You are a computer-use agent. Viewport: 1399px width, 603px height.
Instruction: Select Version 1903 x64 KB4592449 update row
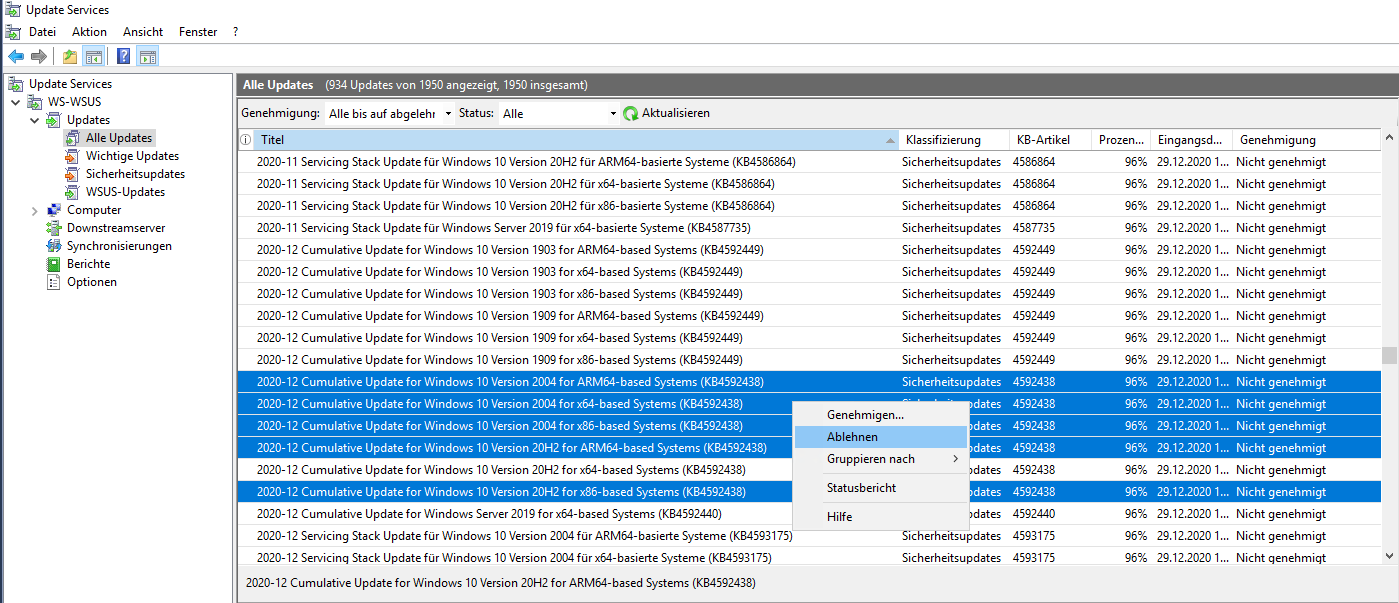pyautogui.click(x=809, y=272)
